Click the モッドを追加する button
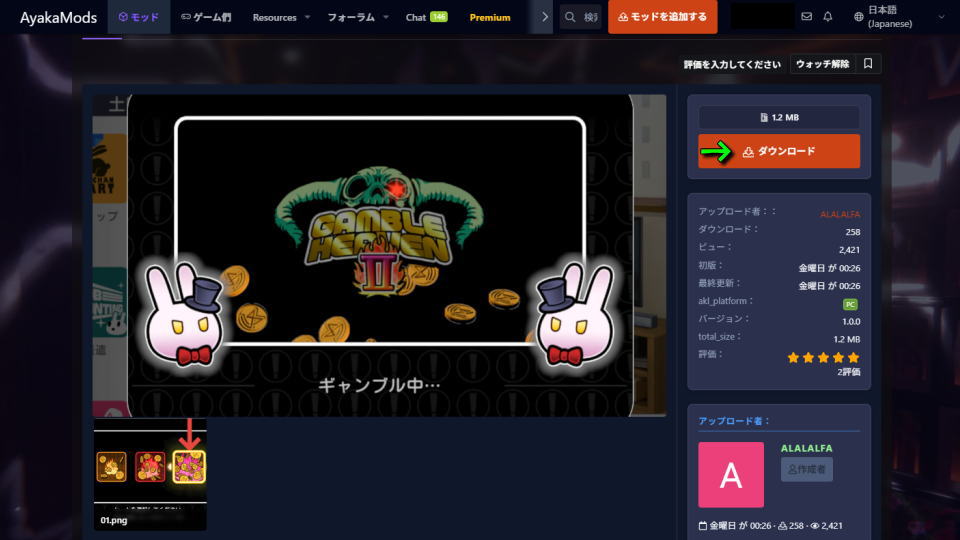 [x=662, y=17]
